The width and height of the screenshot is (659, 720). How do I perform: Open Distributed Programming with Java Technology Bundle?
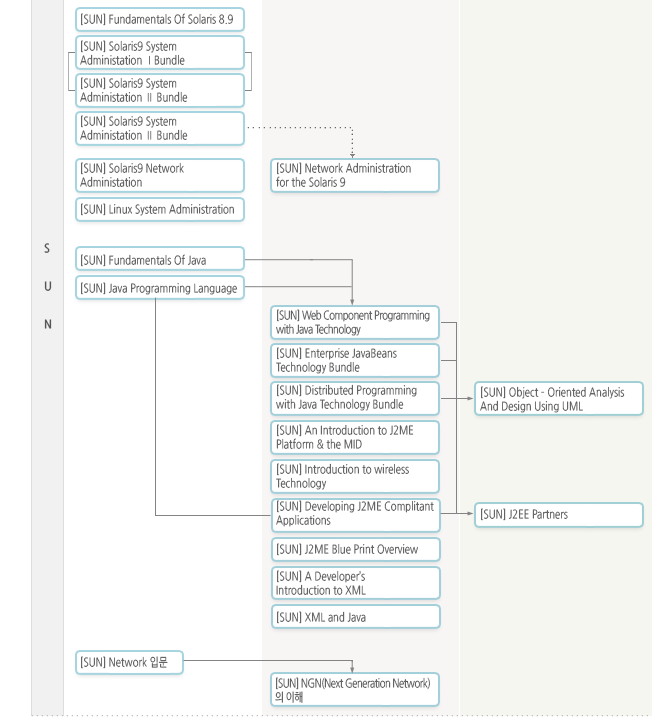(x=355, y=398)
